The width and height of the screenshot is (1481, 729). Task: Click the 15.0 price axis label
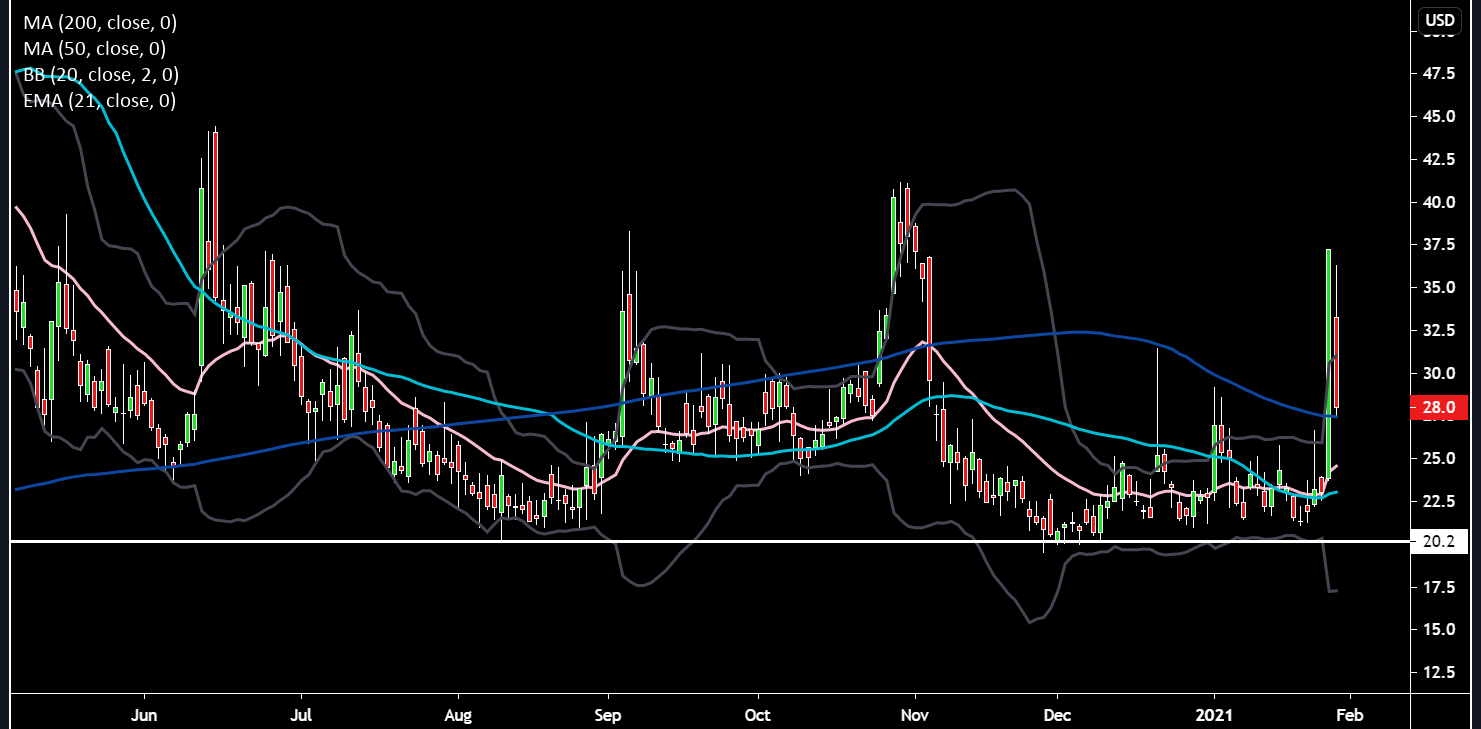click(x=1440, y=629)
